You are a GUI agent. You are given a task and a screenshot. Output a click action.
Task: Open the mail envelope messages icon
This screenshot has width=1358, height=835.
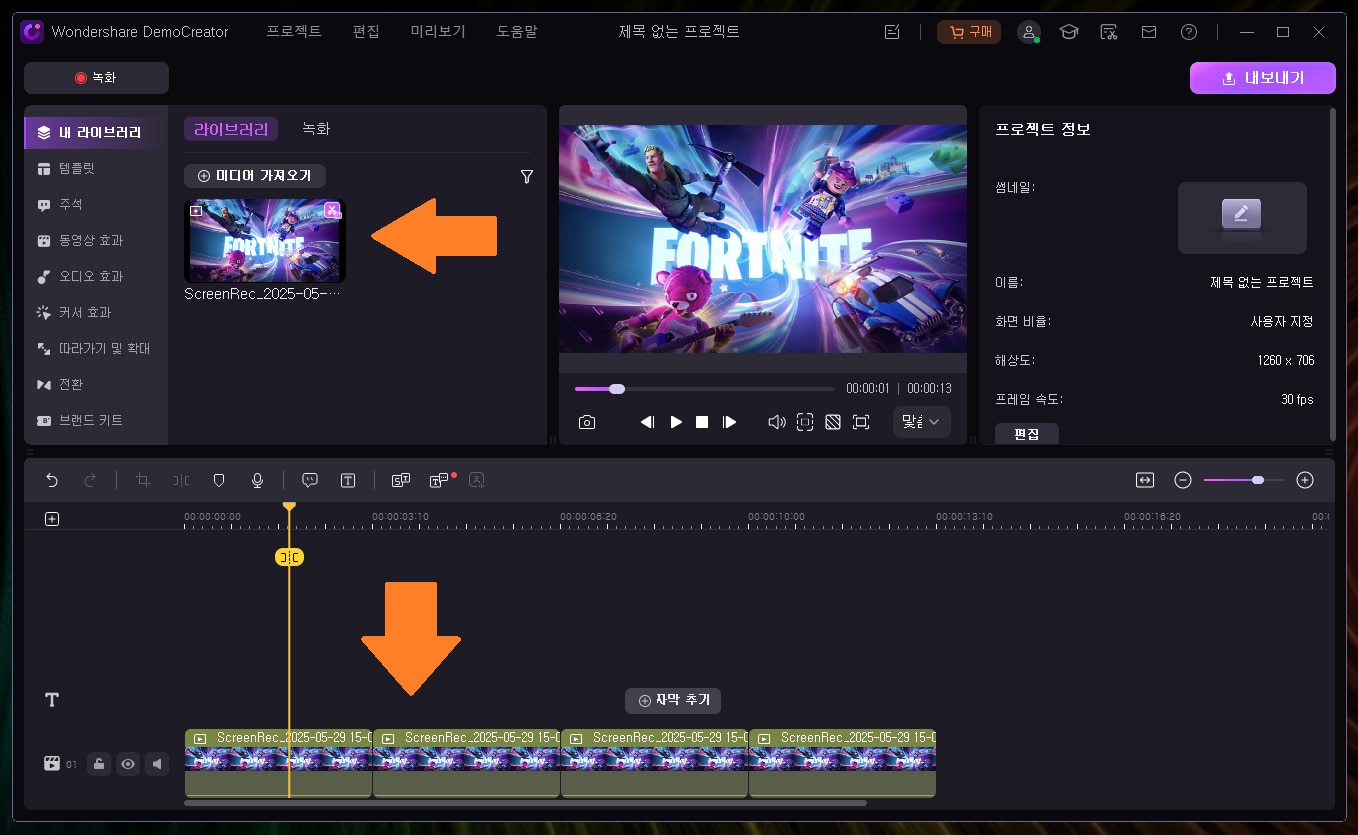pos(1149,32)
